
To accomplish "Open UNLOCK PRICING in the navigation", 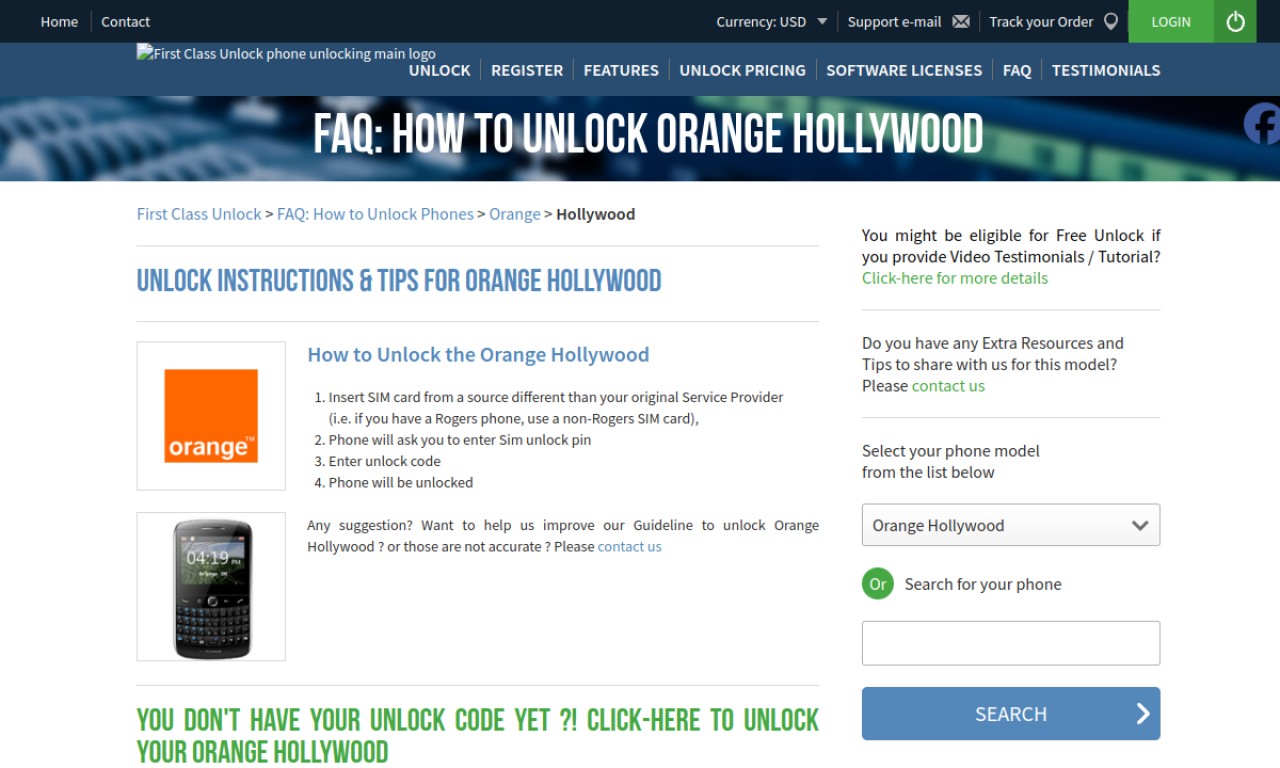I will [742, 70].
